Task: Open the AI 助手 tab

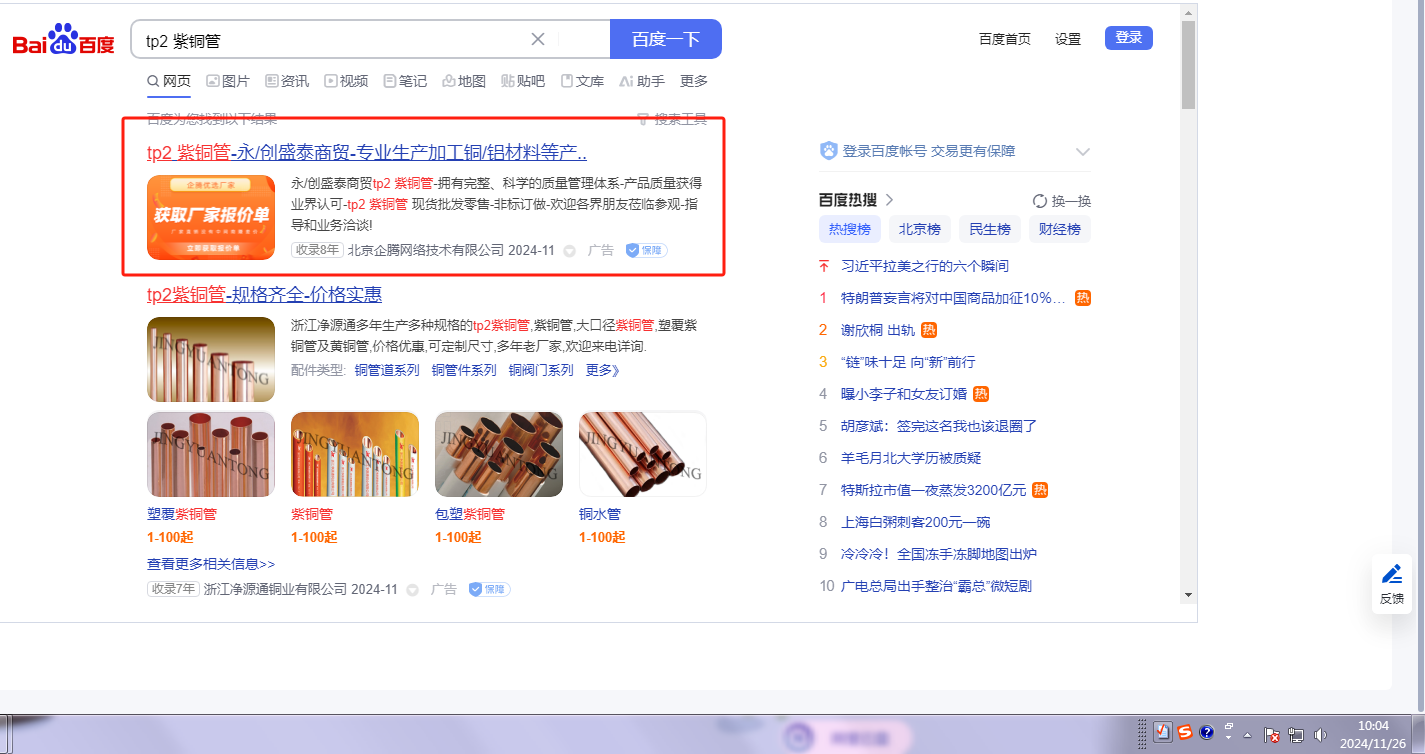Action: (642, 81)
